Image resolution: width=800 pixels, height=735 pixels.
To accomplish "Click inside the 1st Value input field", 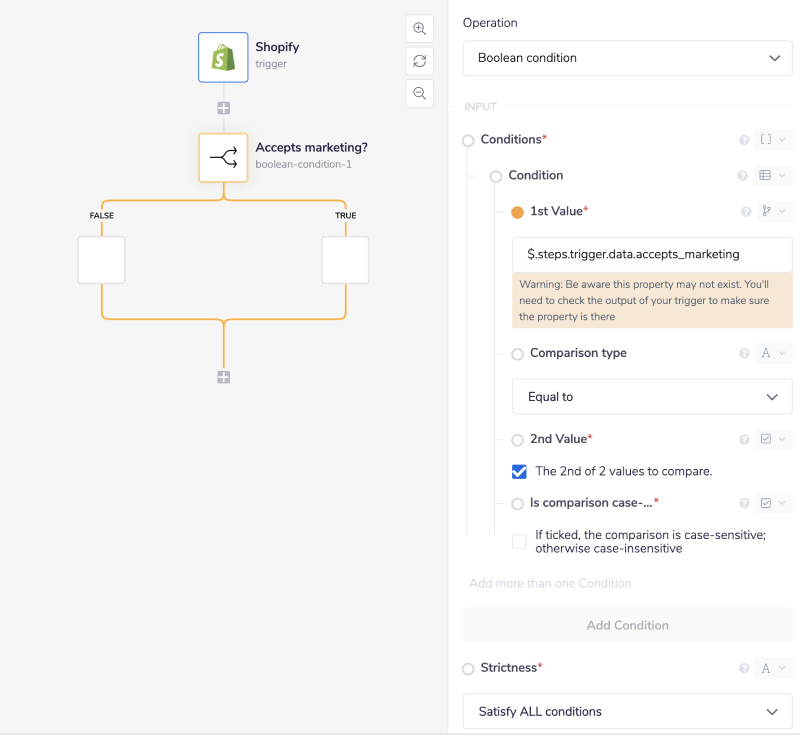I will click(651, 254).
